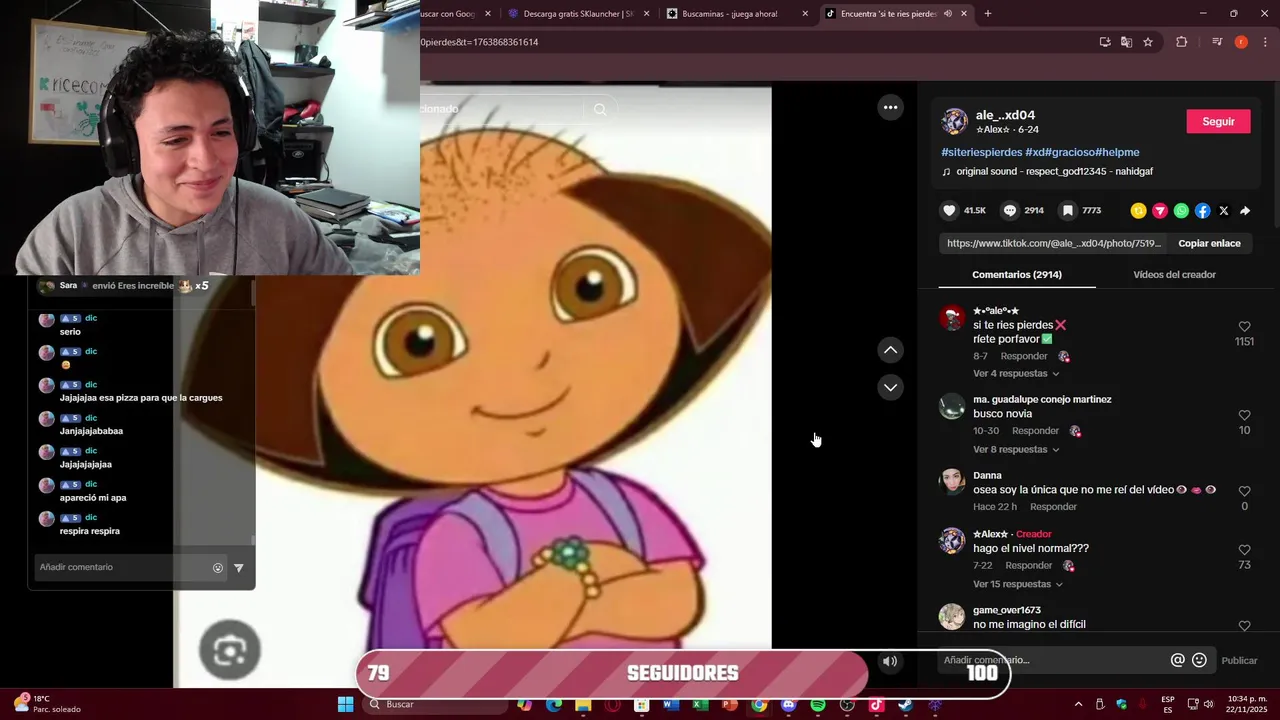
Task: Open Microsoft Word from taskbar
Action: (670, 705)
